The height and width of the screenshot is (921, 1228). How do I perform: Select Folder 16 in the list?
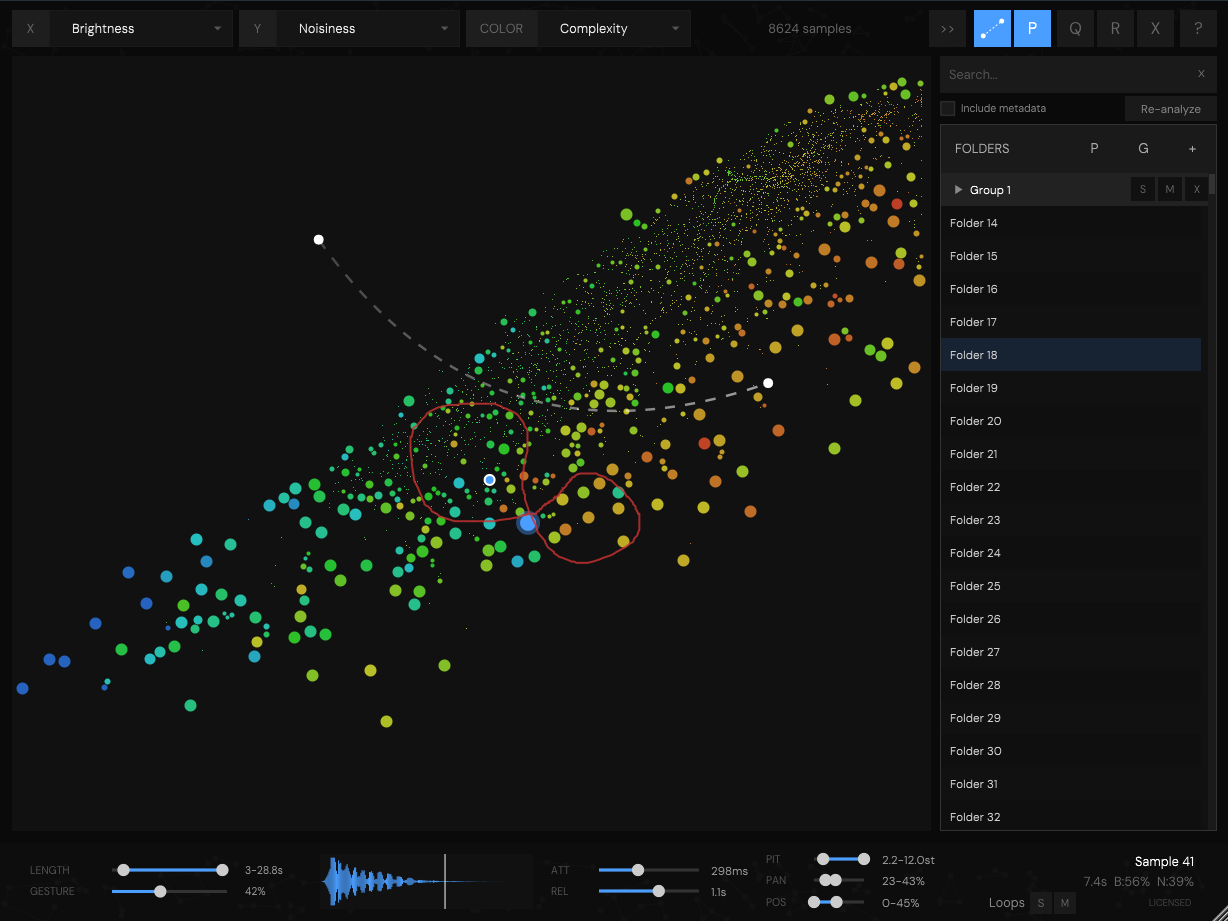pos(1071,289)
